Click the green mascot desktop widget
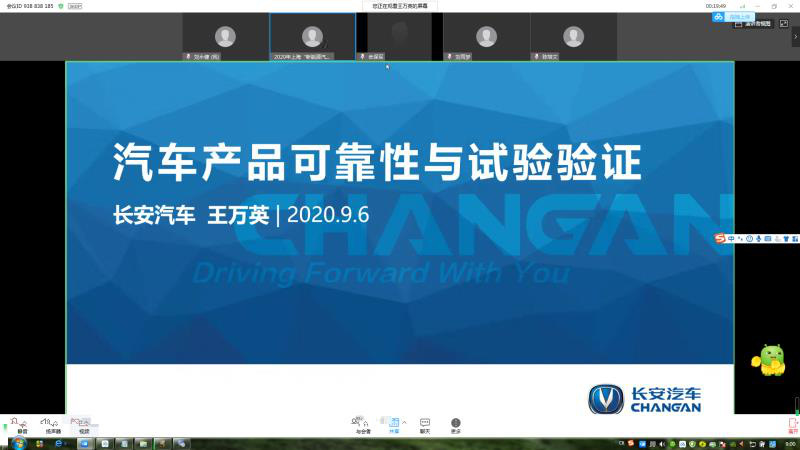Screen dimensions: 800x450 (770, 360)
